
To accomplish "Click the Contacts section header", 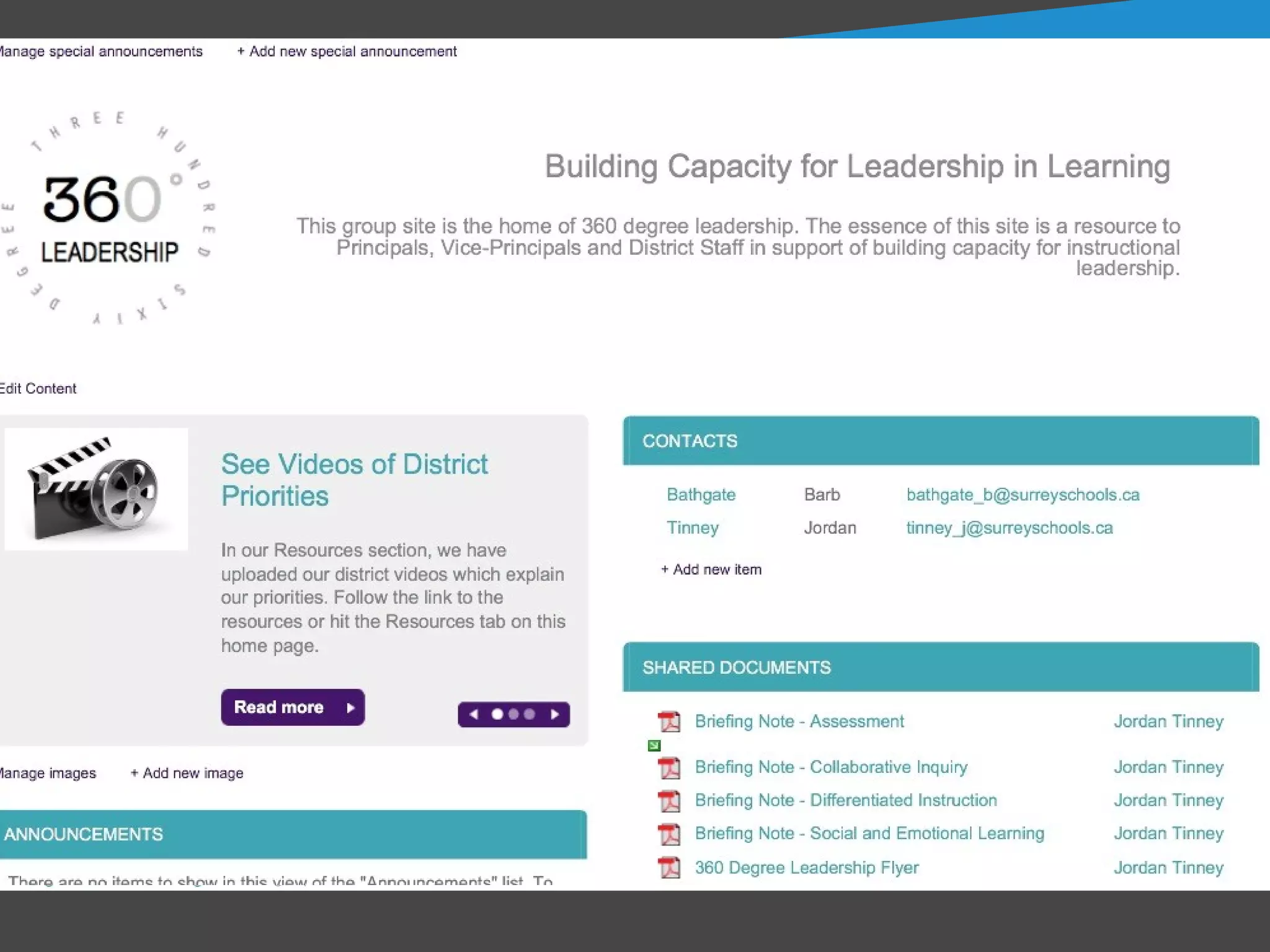I will click(690, 441).
